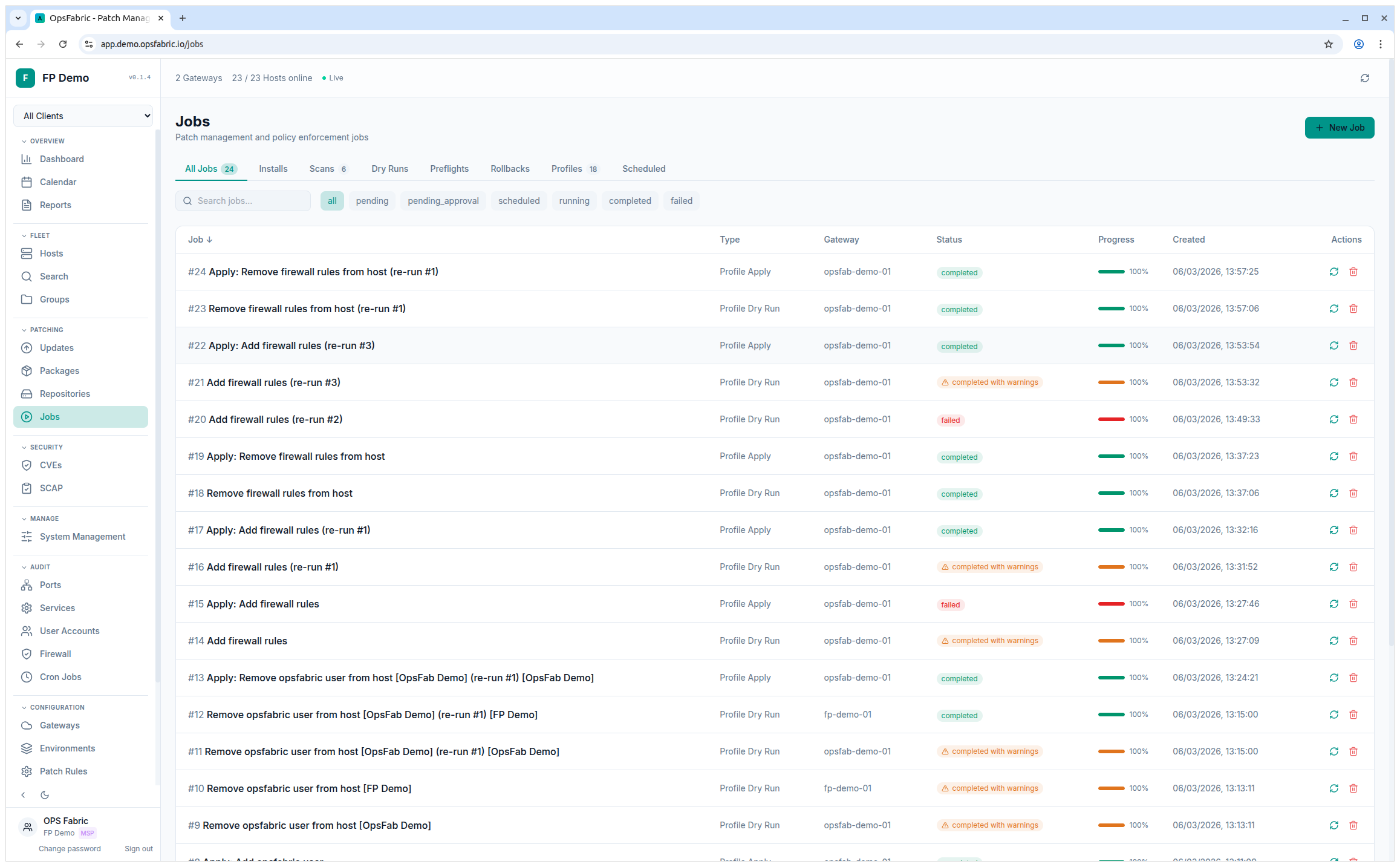Open job #15 Apply: Add firewall rules

coord(262,603)
